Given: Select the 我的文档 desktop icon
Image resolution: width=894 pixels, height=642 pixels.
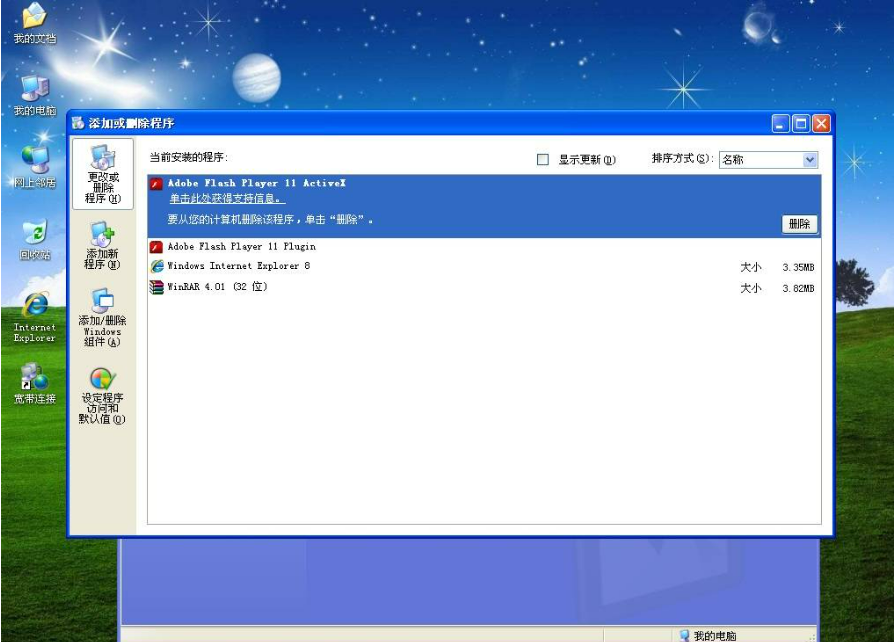Looking at the screenshot, I should [x=35, y=23].
